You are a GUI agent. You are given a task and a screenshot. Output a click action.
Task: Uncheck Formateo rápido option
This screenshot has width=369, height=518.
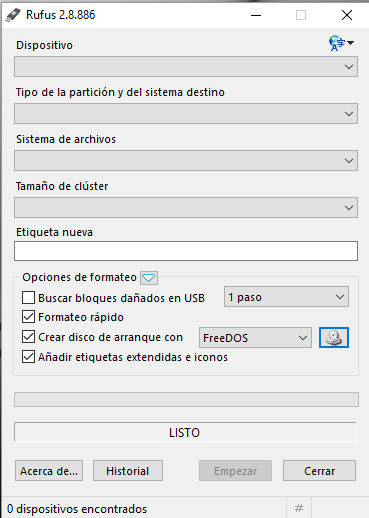coord(28,317)
